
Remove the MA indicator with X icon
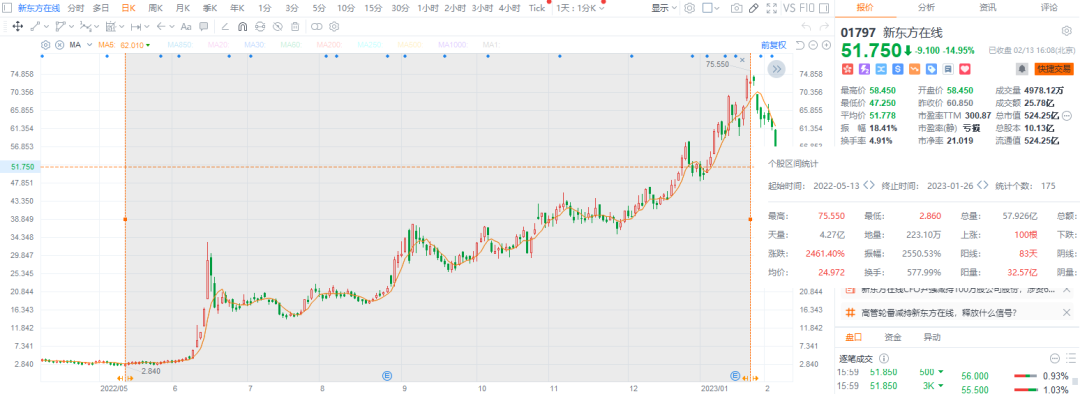tap(59, 45)
